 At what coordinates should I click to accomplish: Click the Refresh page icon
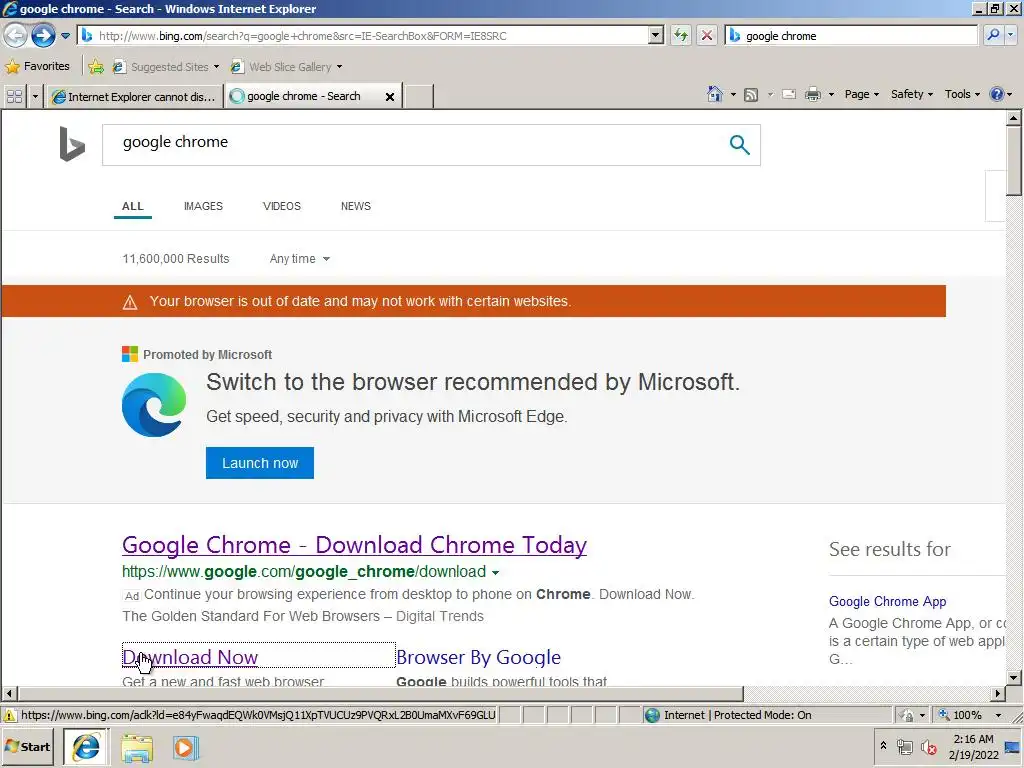point(681,36)
